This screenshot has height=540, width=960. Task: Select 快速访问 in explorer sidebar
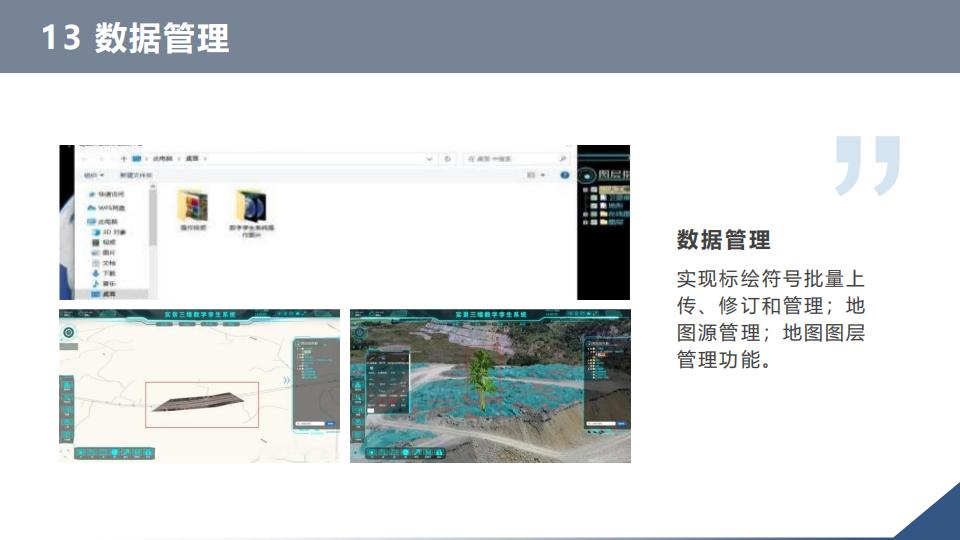(x=107, y=194)
